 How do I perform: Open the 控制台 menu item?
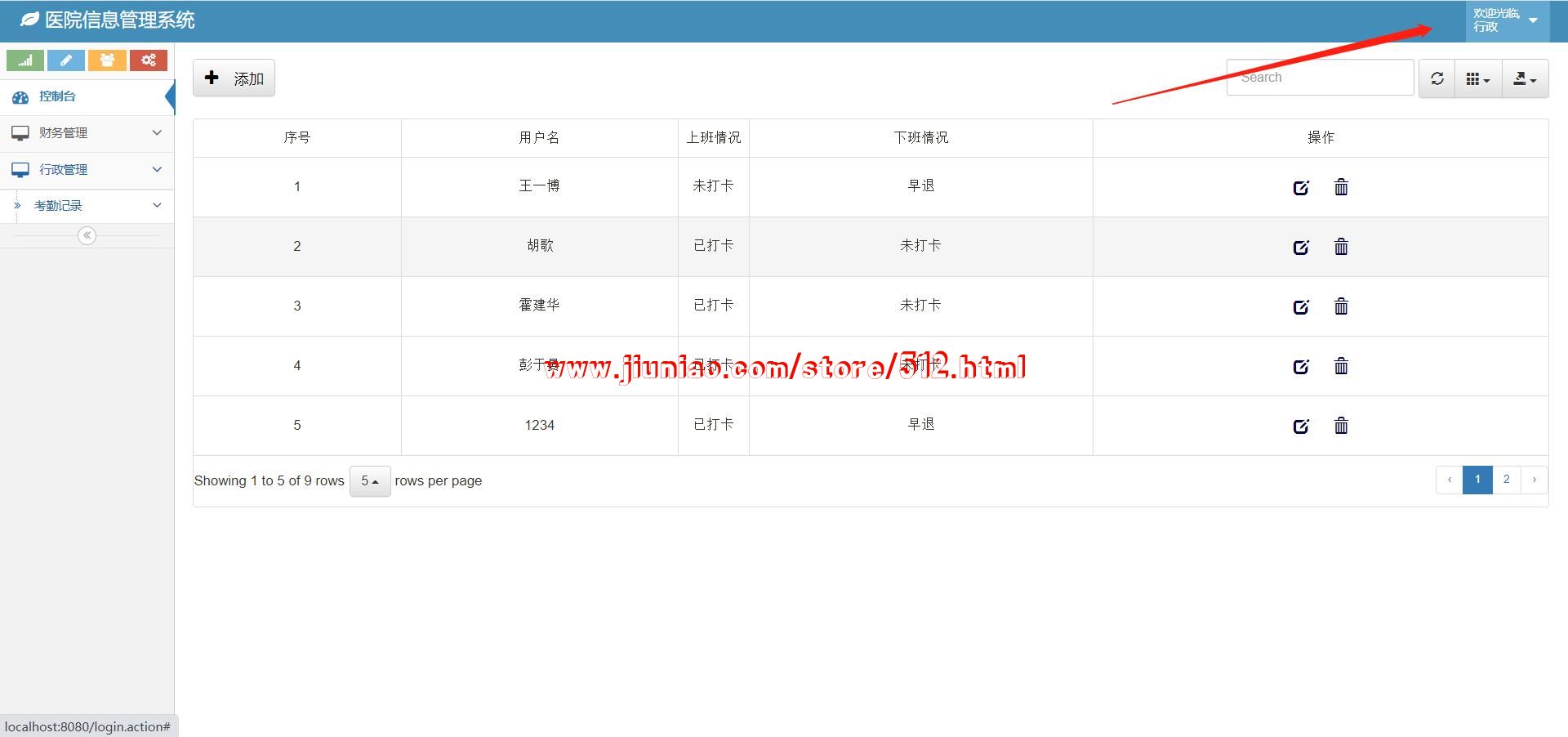coord(87,96)
